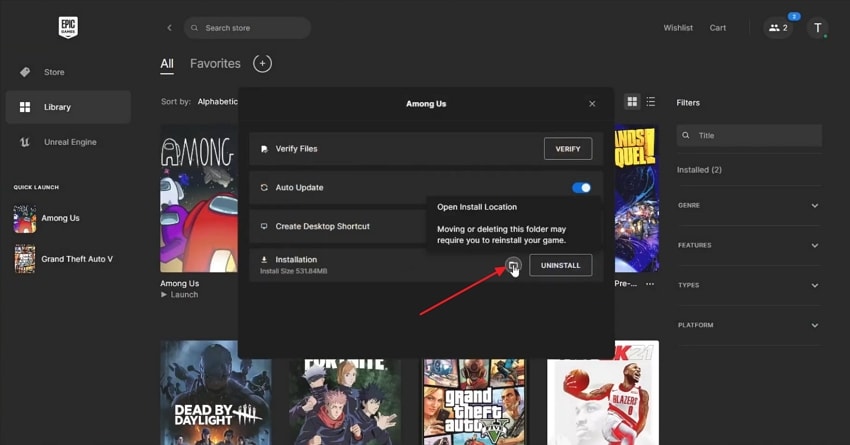Click the Unreal Engine logo icon

(25, 142)
